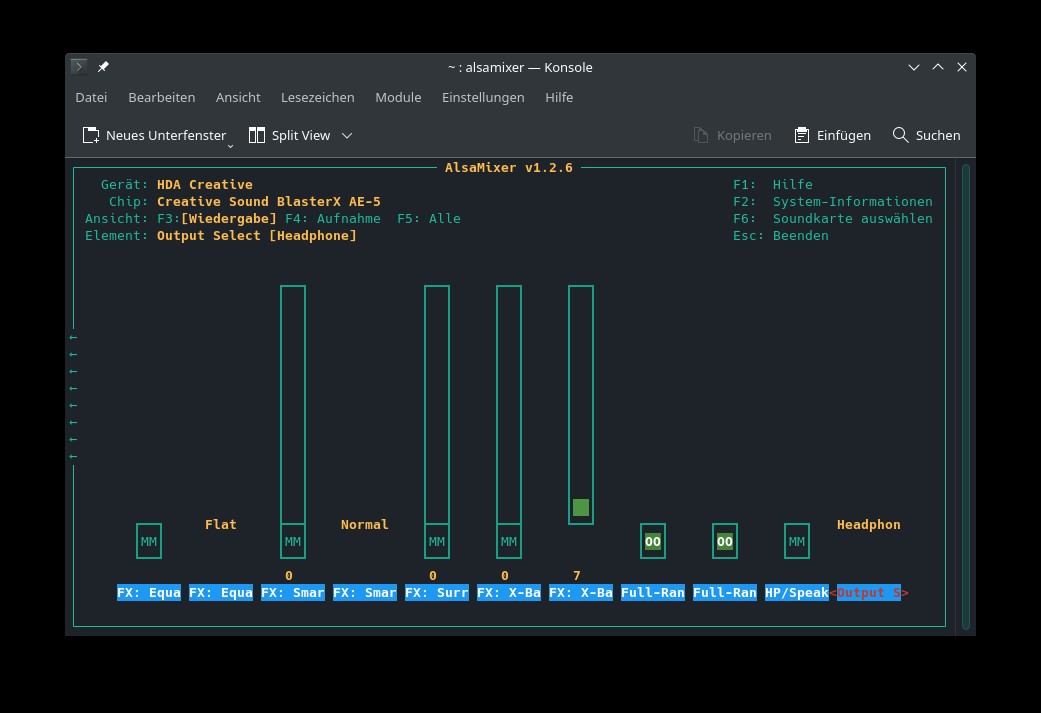
Task: Click the terminal prompt icon in title bar
Action: coord(79,66)
